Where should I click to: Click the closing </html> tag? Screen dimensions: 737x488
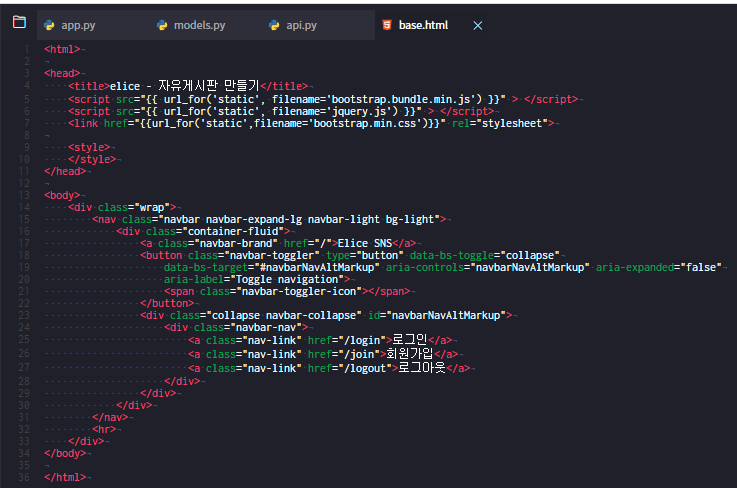pos(65,477)
